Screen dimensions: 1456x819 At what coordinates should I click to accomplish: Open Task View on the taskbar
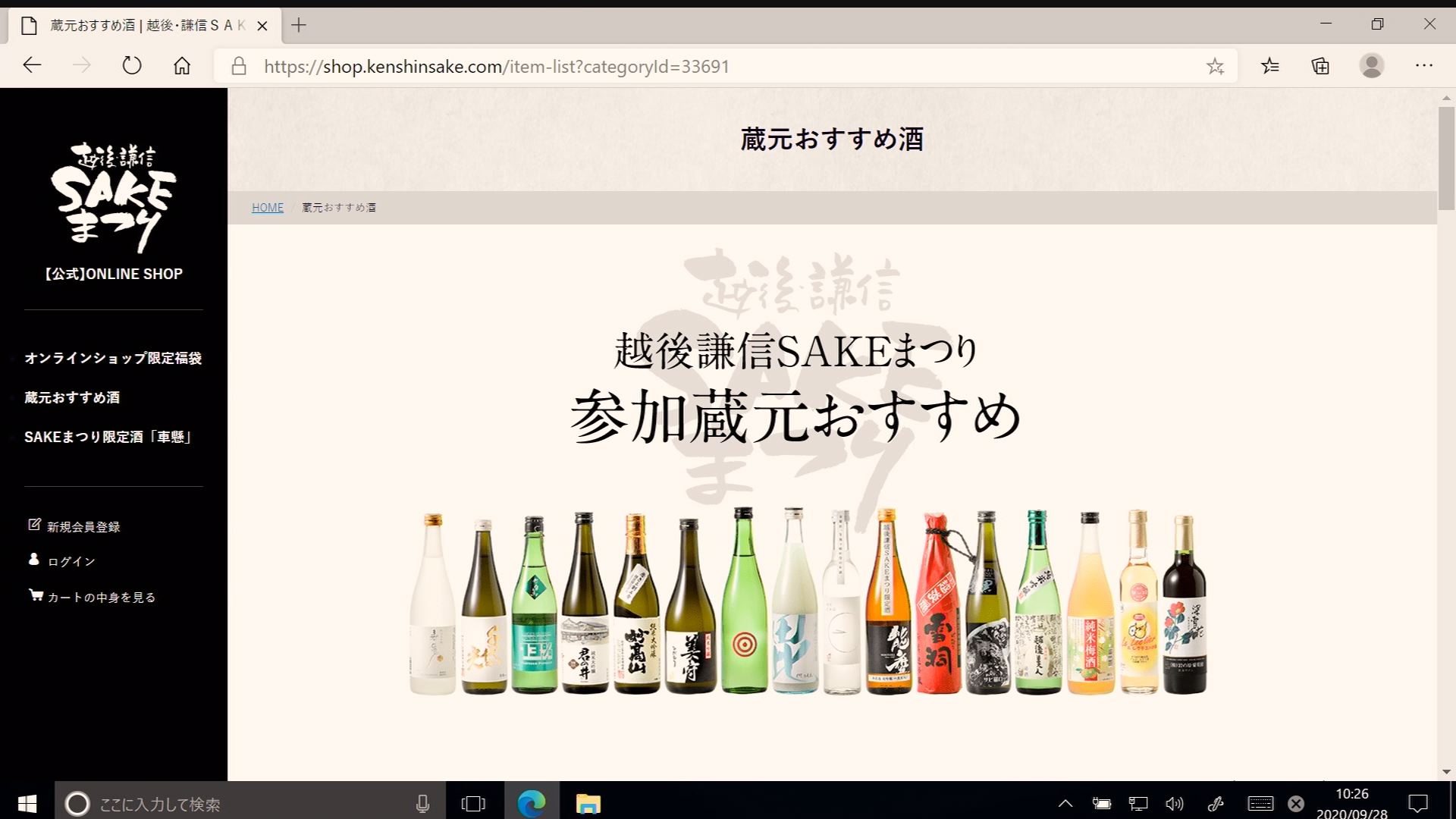tap(473, 803)
